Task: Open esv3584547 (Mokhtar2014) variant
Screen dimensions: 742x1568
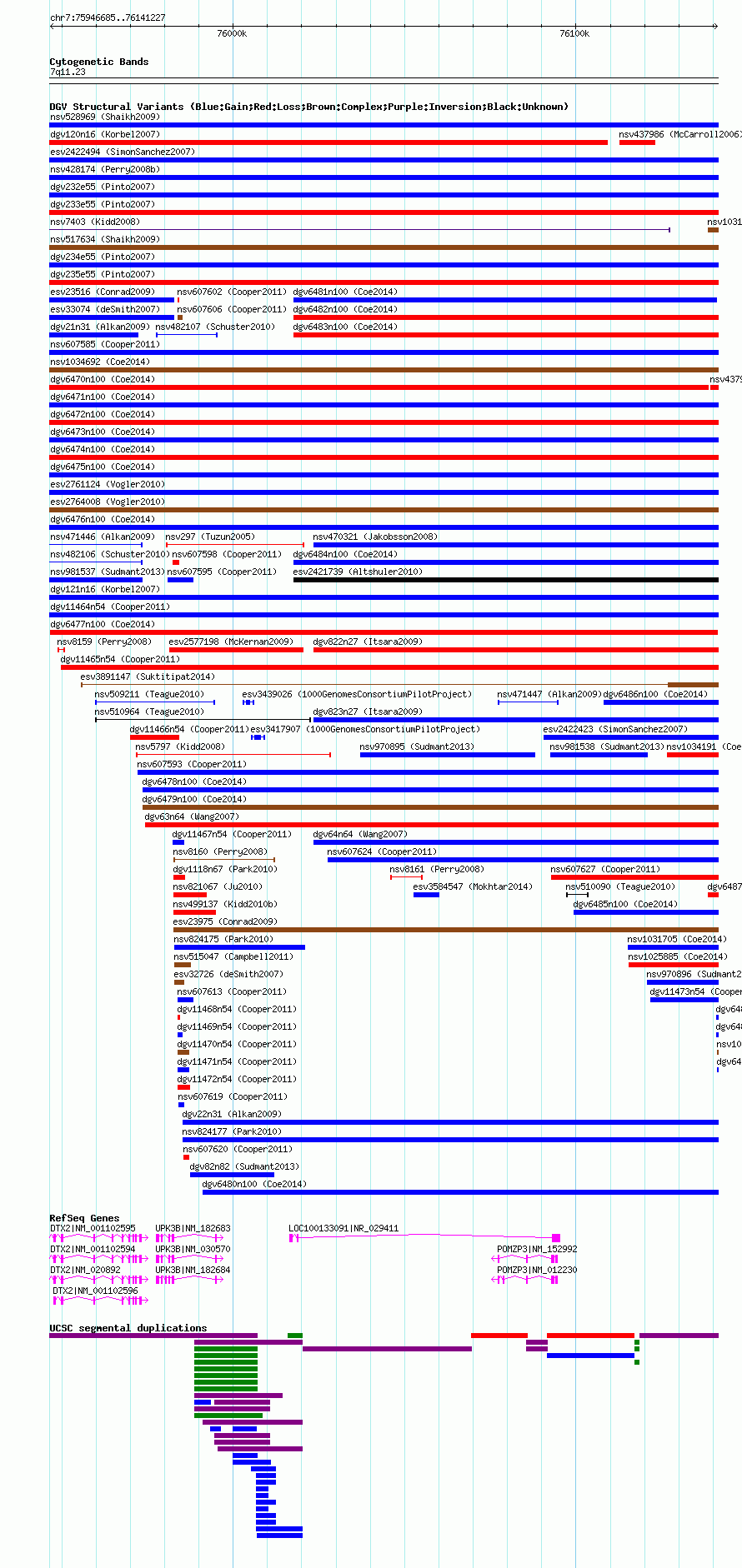Action: click(x=473, y=886)
